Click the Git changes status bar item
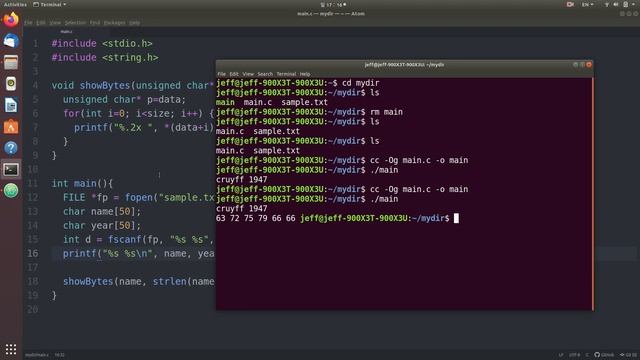This screenshot has height=360, width=640. [629, 355]
